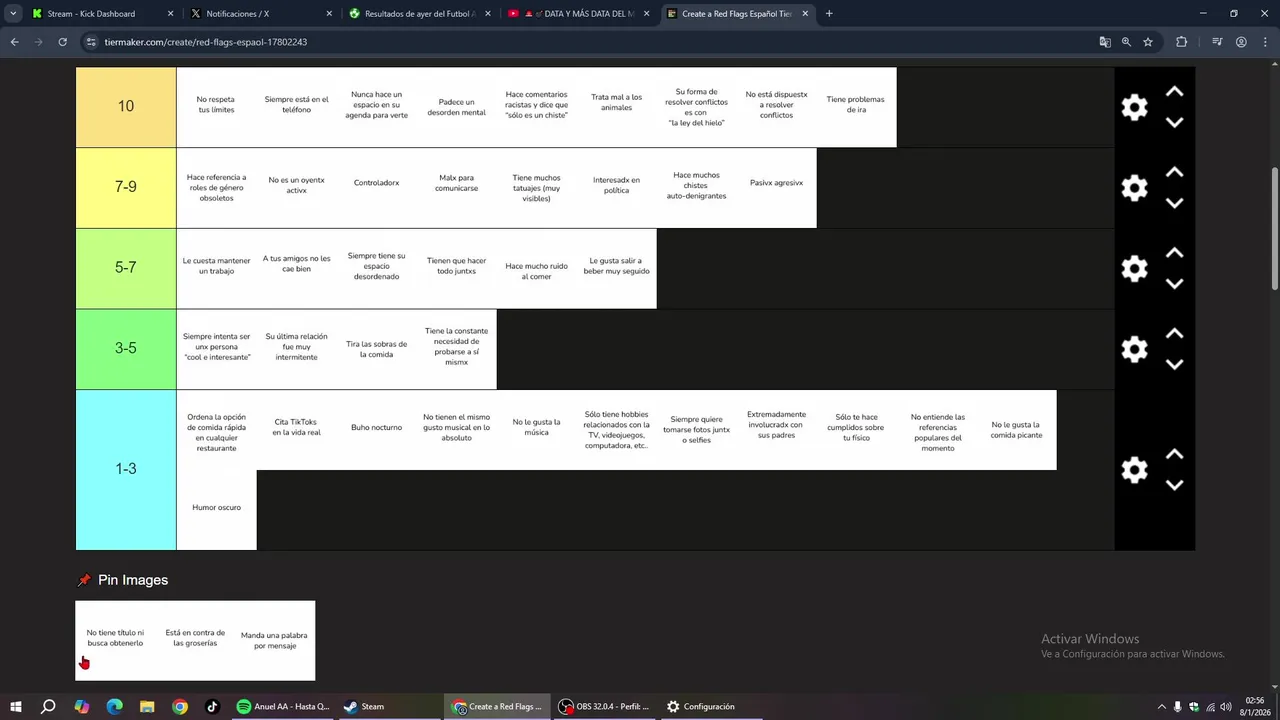
Task: Move tier 7-9 row up
Action: coord(1175,172)
